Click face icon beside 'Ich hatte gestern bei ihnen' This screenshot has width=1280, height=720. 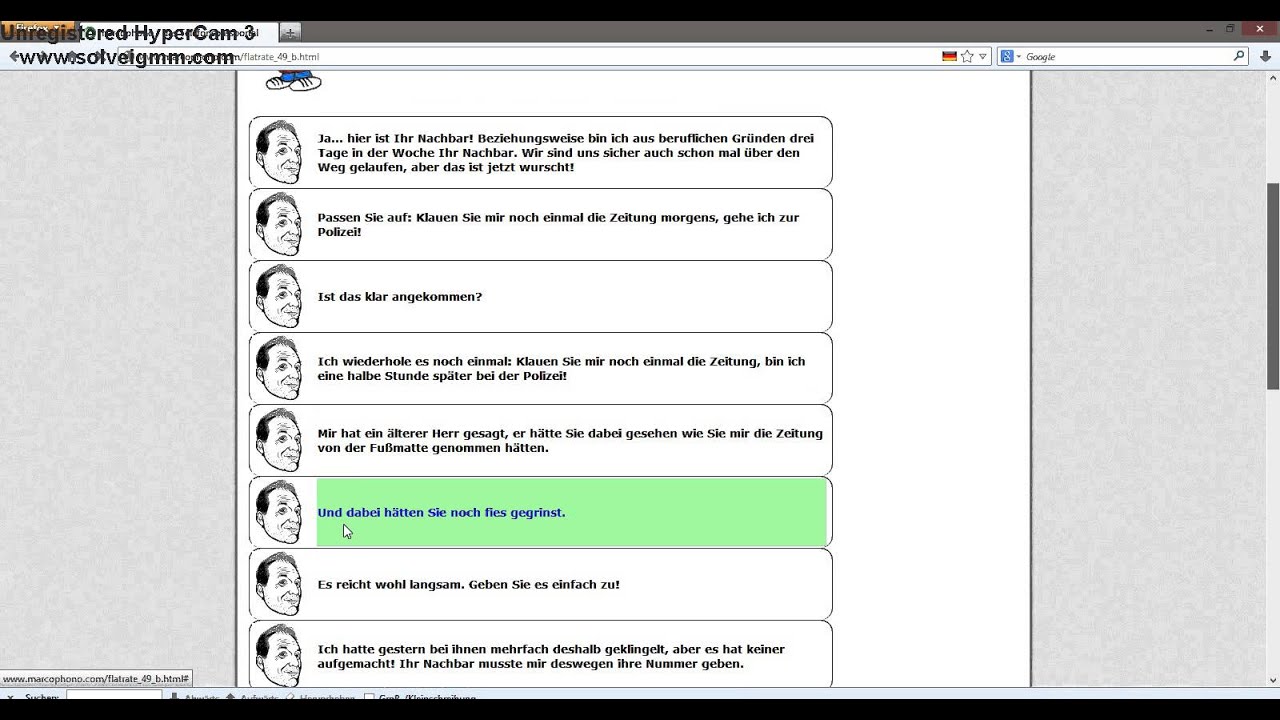point(279,656)
